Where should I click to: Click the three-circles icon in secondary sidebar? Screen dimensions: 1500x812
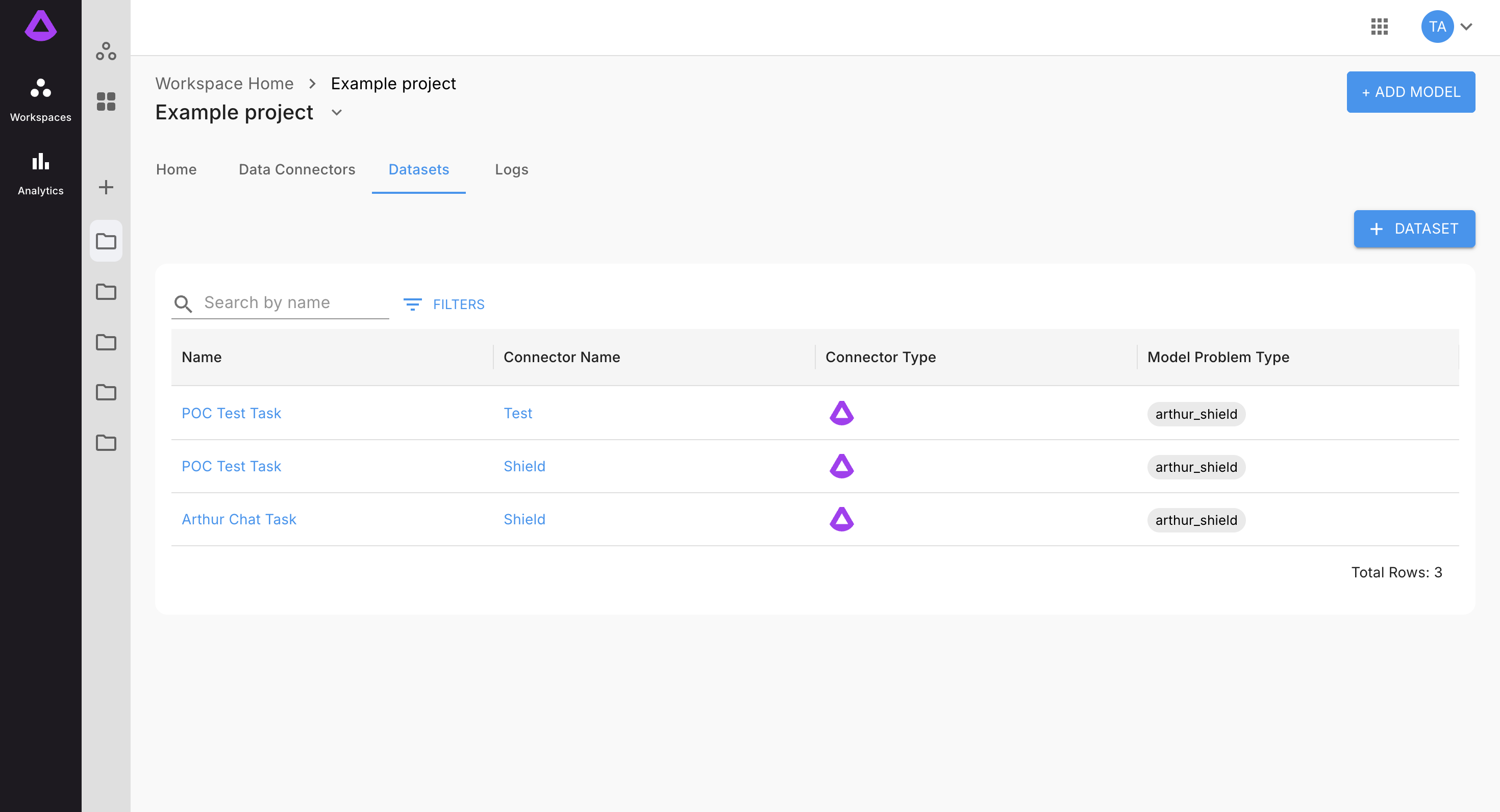click(106, 51)
